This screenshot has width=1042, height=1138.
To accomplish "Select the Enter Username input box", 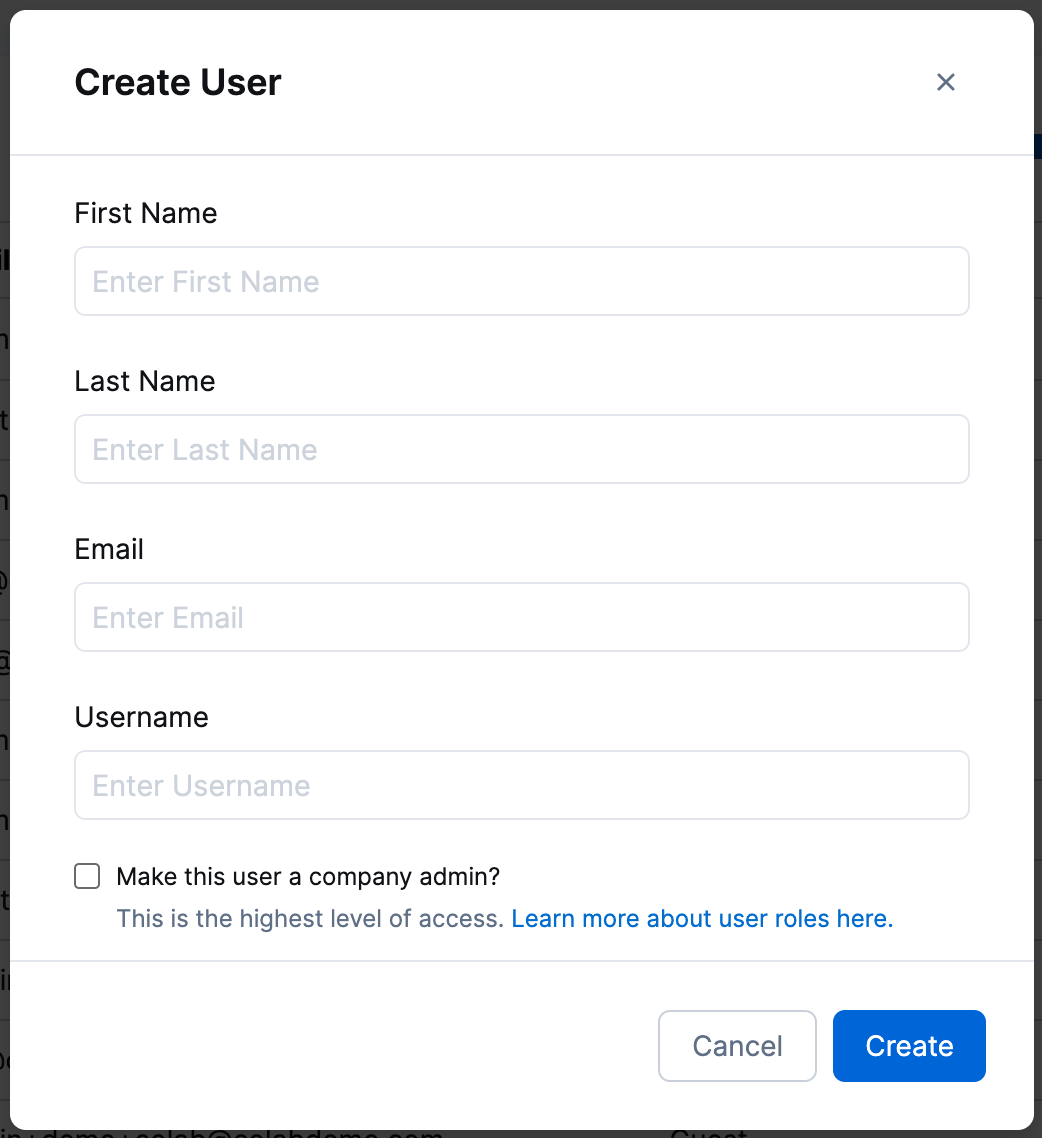I will pyautogui.click(x=521, y=785).
